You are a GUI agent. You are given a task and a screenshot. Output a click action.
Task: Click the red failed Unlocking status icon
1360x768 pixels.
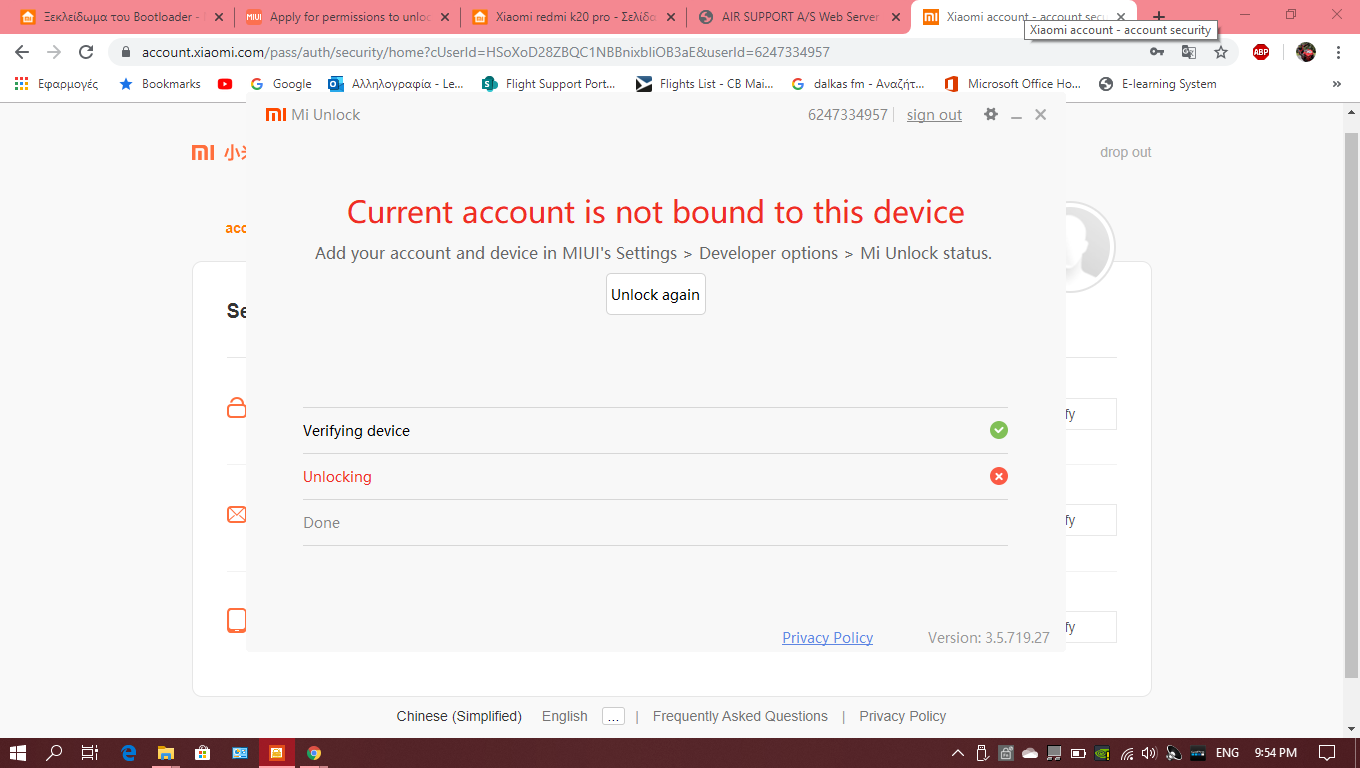point(998,476)
